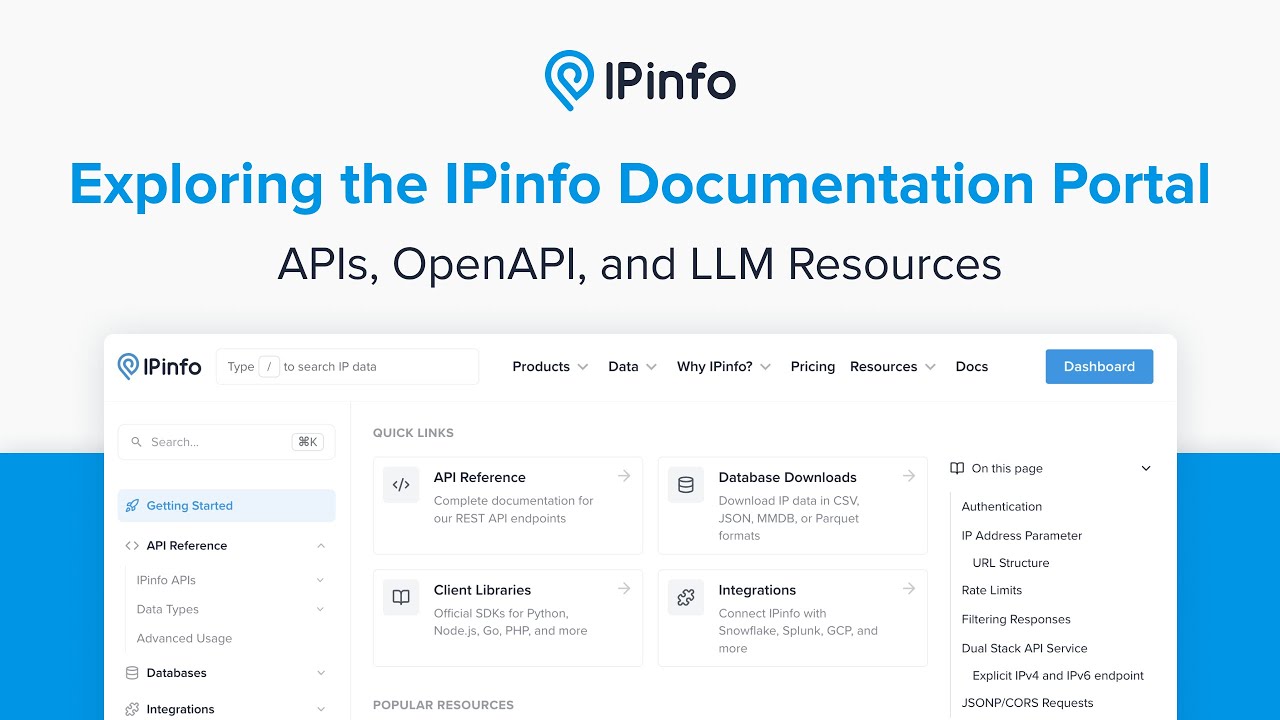Click the arrow on Client Libraries card
Image resolution: width=1280 pixels, height=720 pixels.
tap(624, 589)
